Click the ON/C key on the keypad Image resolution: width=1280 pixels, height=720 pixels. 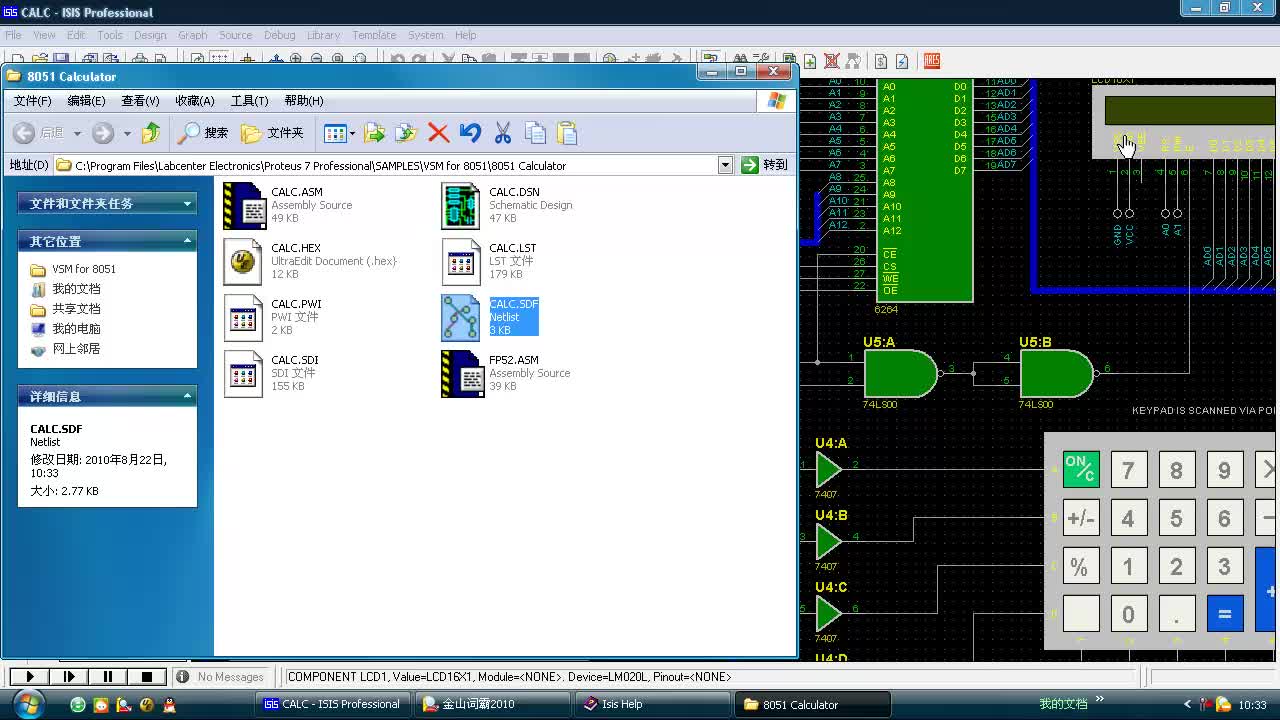[1080, 469]
